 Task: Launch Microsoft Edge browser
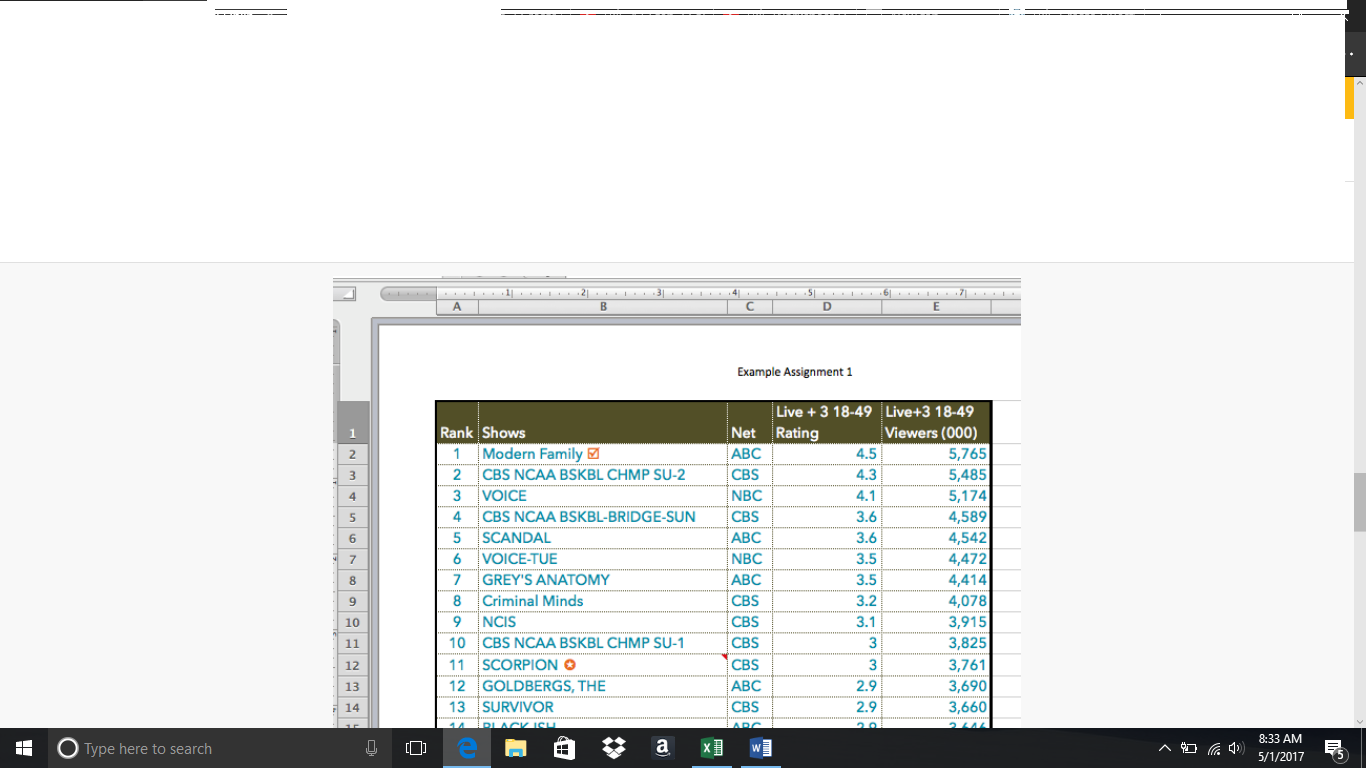[x=467, y=748]
